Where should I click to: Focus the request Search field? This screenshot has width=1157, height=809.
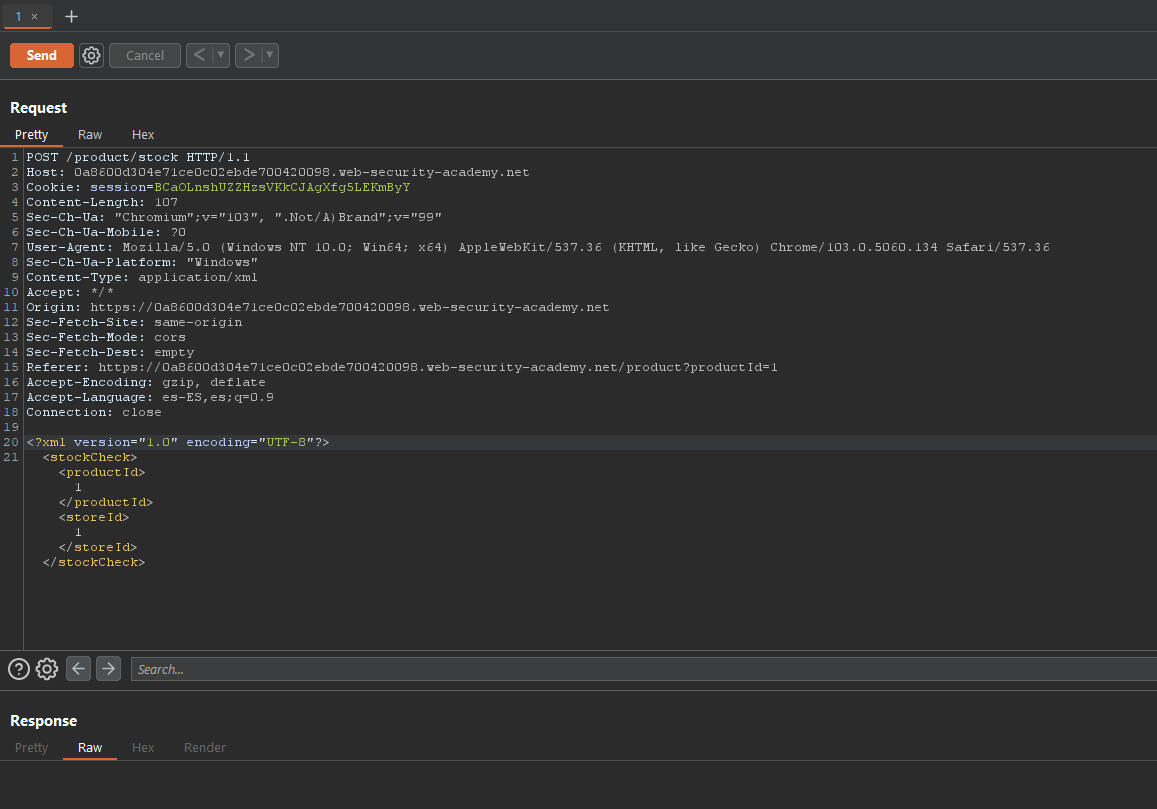point(643,669)
